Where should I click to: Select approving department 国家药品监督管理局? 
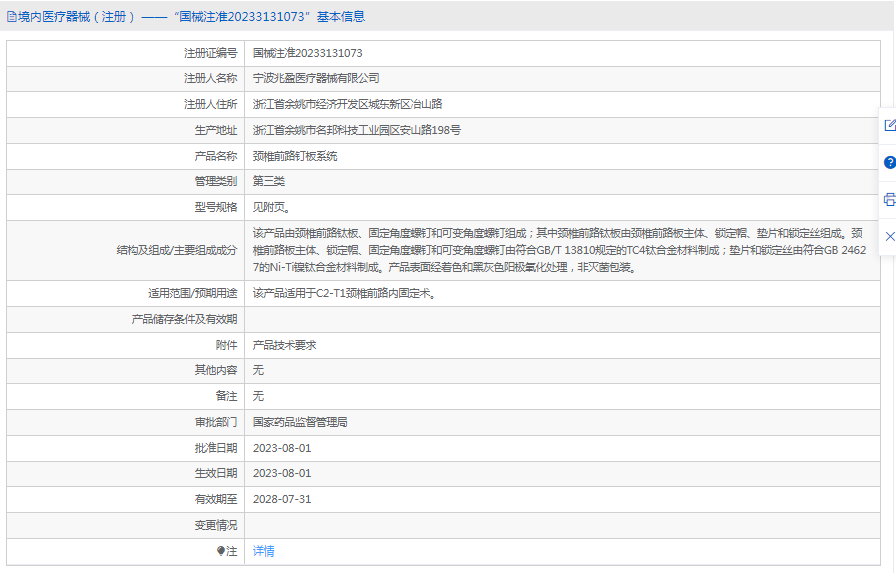point(300,422)
